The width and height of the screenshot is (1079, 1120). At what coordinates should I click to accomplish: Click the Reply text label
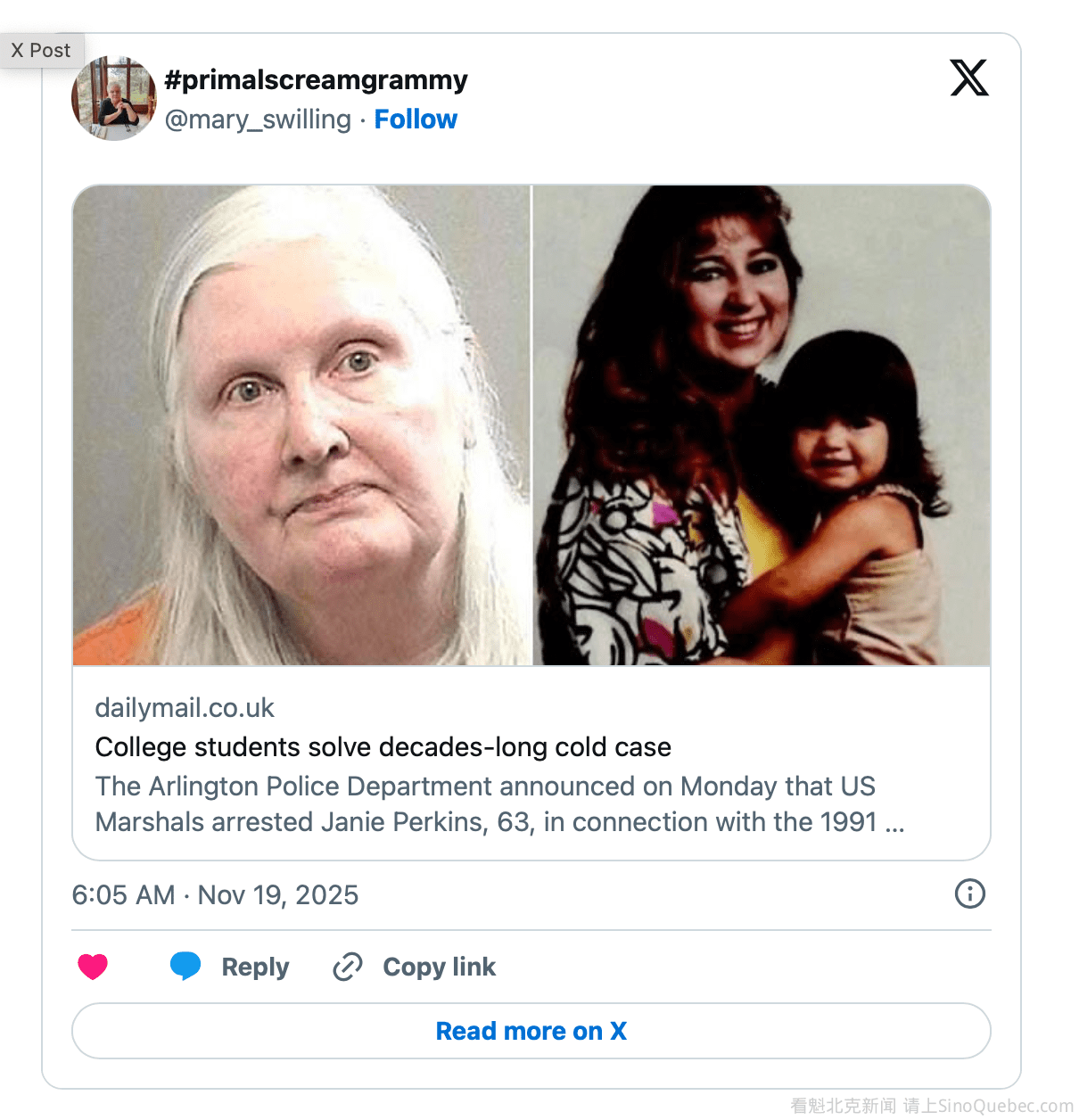pyautogui.click(x=255, y=968)
